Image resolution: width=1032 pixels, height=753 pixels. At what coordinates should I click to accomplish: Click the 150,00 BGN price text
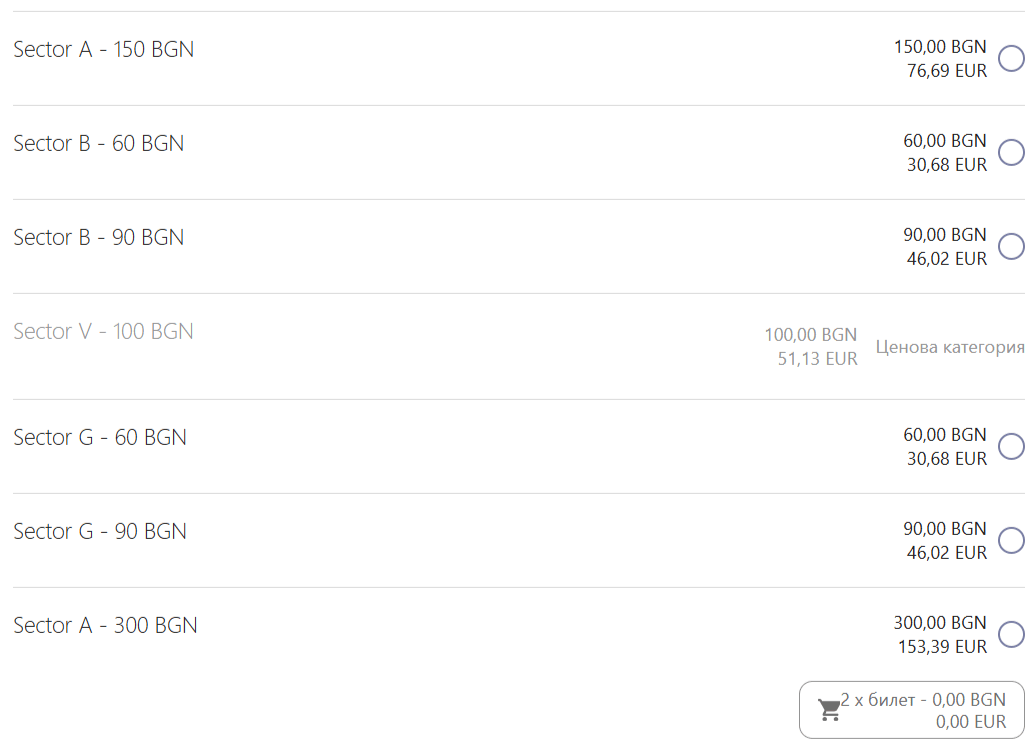click(x=940, y=47)
